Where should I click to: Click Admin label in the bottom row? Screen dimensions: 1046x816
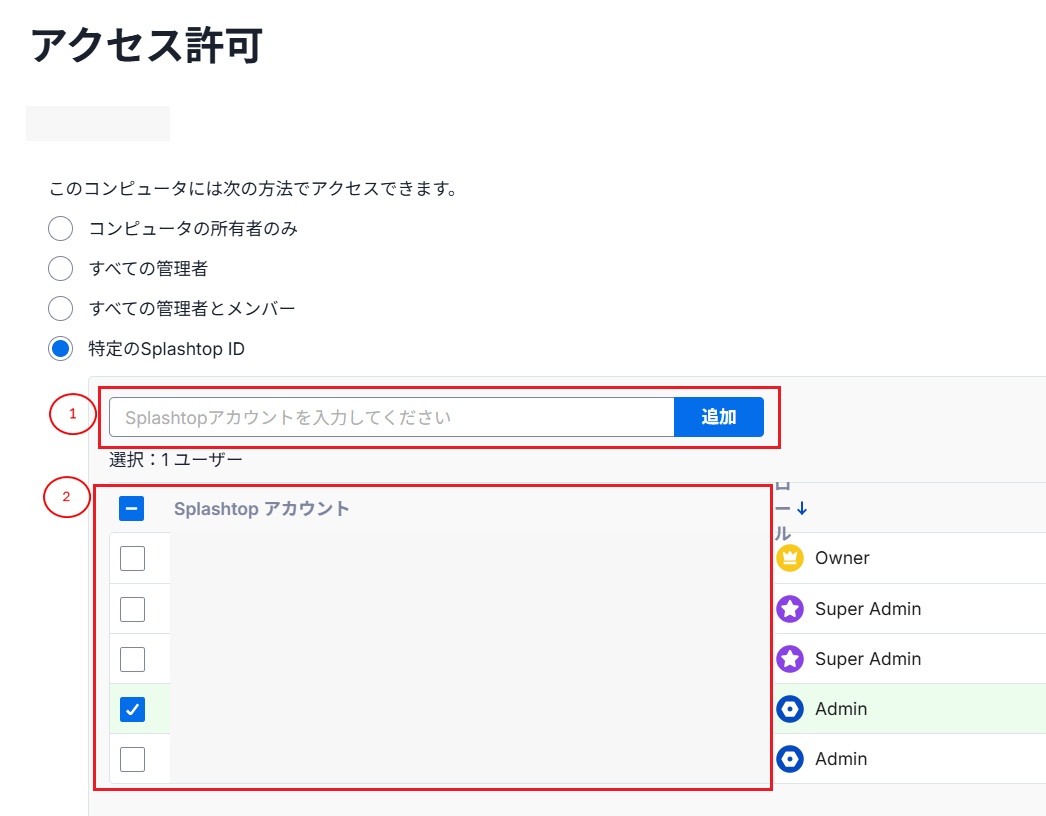(x=841, y=759)
